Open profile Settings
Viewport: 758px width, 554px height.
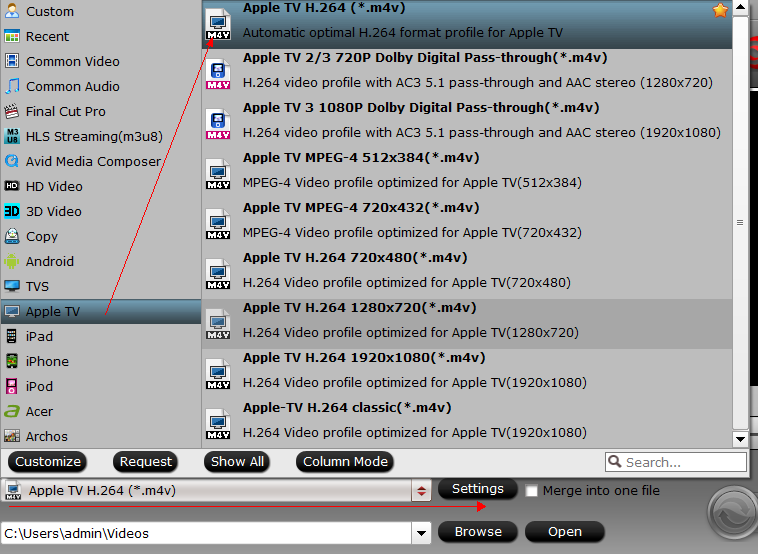[x=478, y=489]
